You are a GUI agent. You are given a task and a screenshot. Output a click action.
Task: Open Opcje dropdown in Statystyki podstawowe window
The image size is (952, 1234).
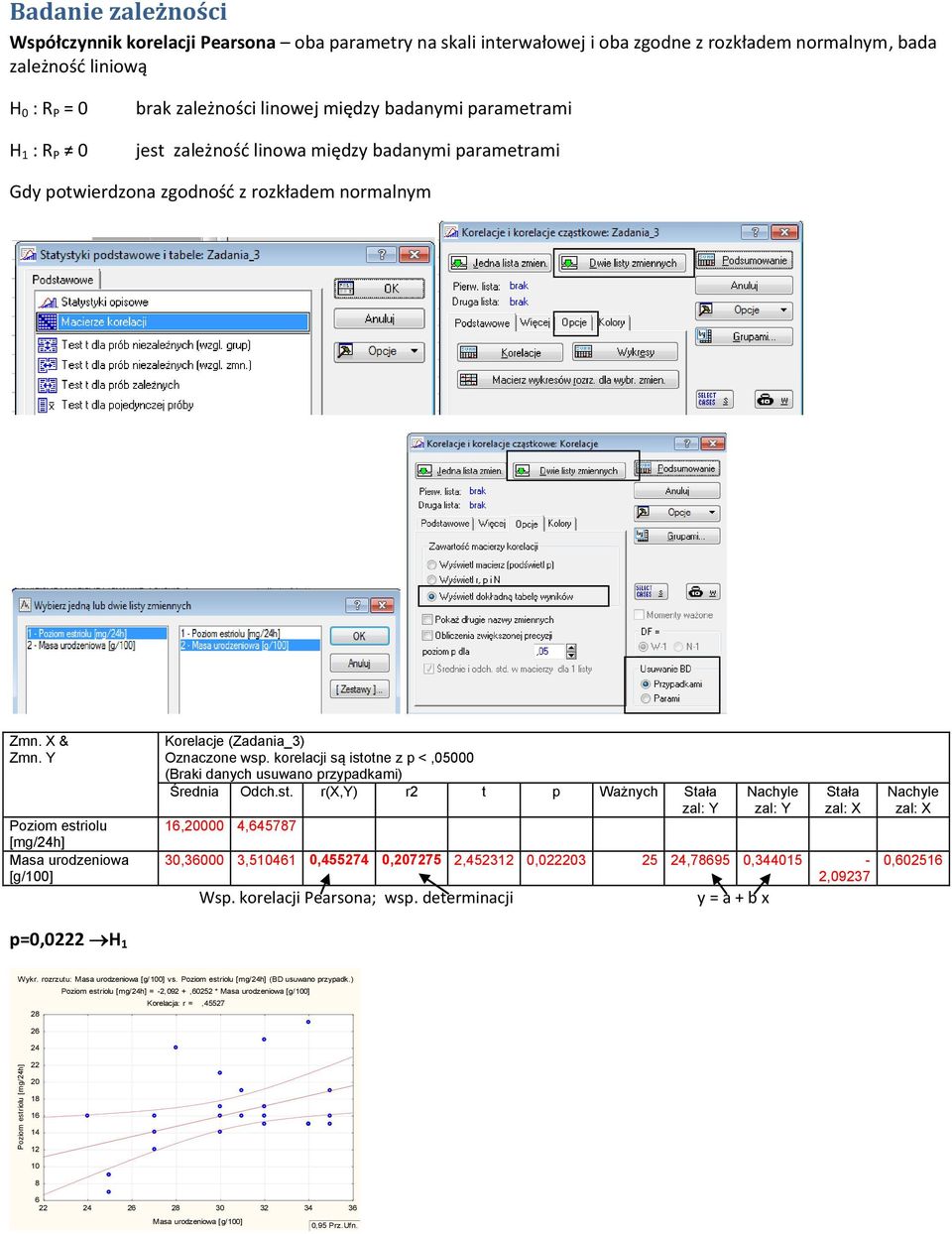pos(380,351)
